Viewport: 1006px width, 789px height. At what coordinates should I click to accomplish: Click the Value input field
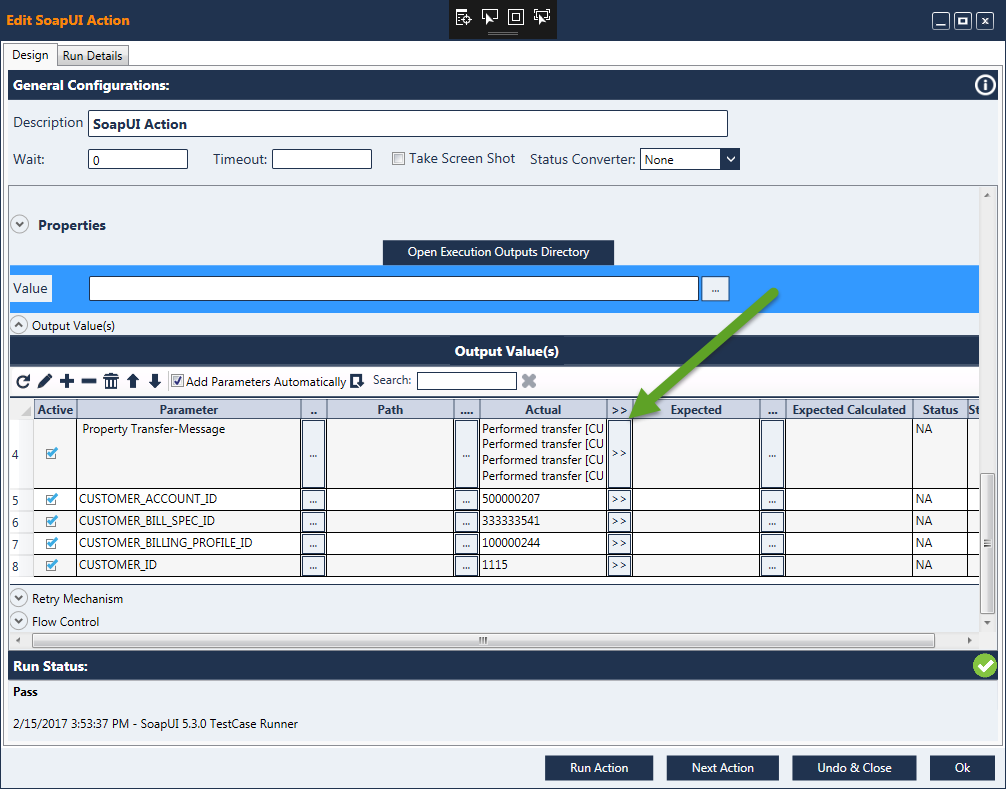pyautogui.click(x=394, y=289)
